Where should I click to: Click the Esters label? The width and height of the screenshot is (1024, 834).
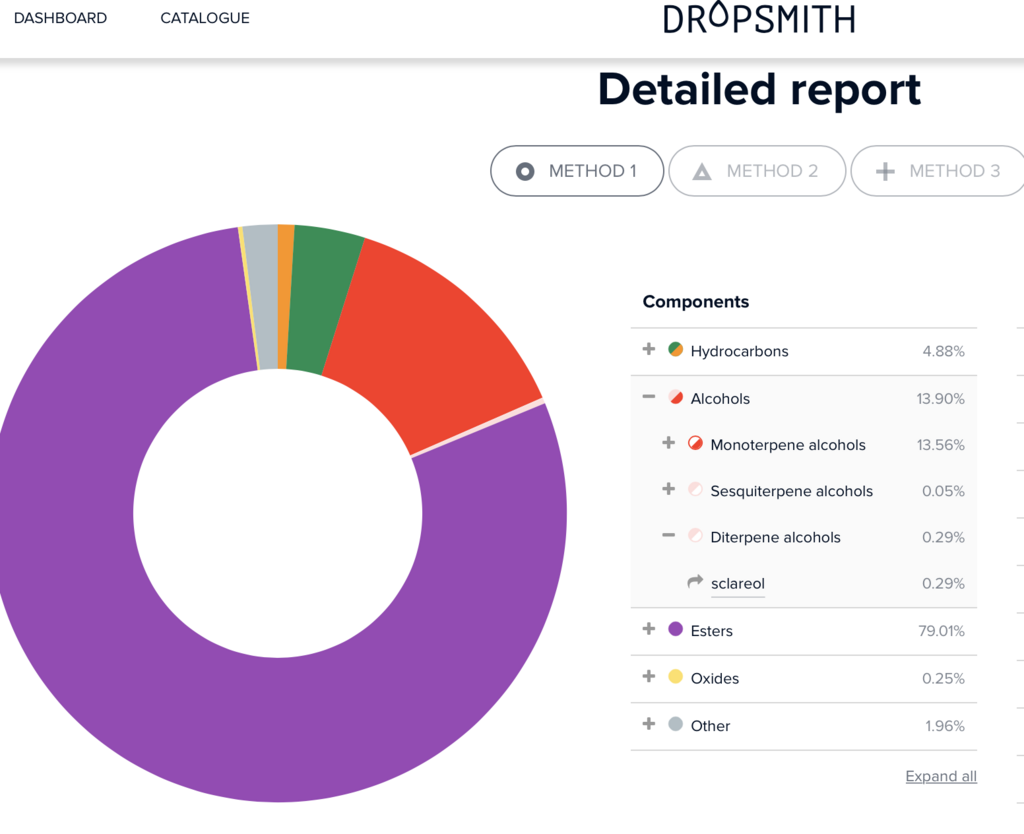click(712, 631)
